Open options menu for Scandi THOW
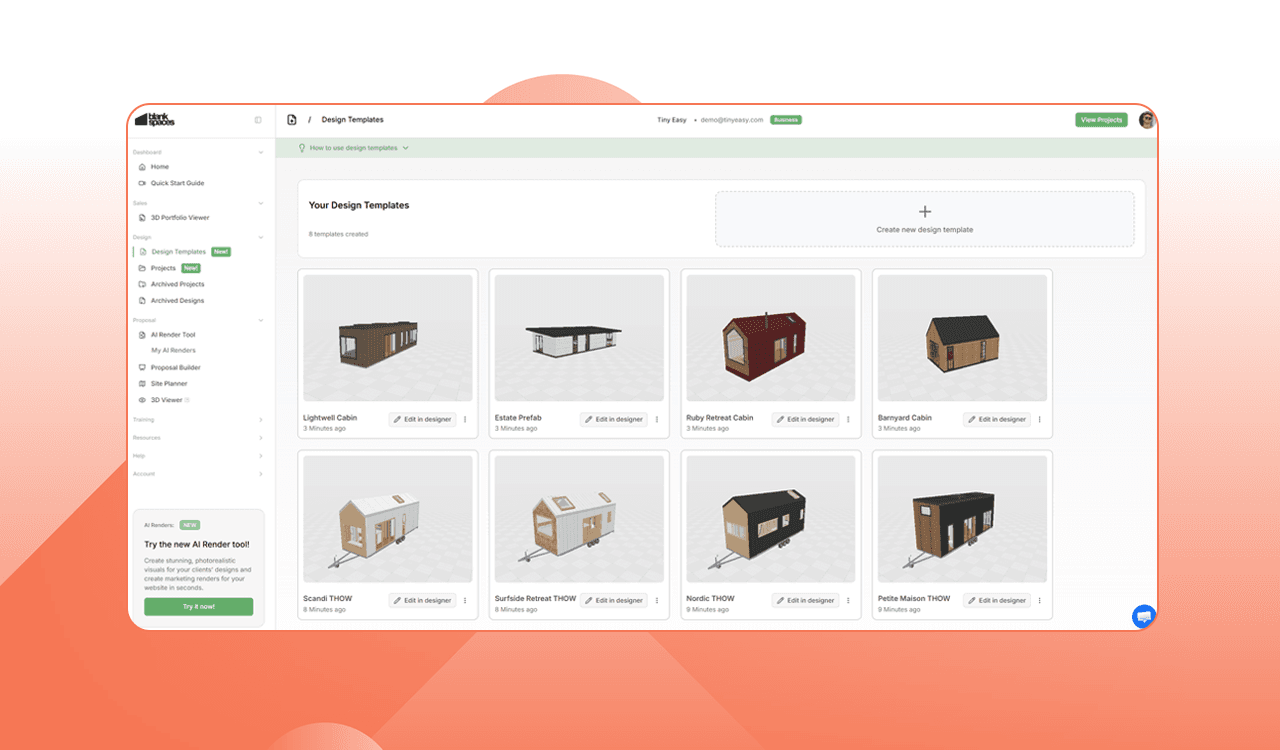1280x750 pixels. coord(465,600)
